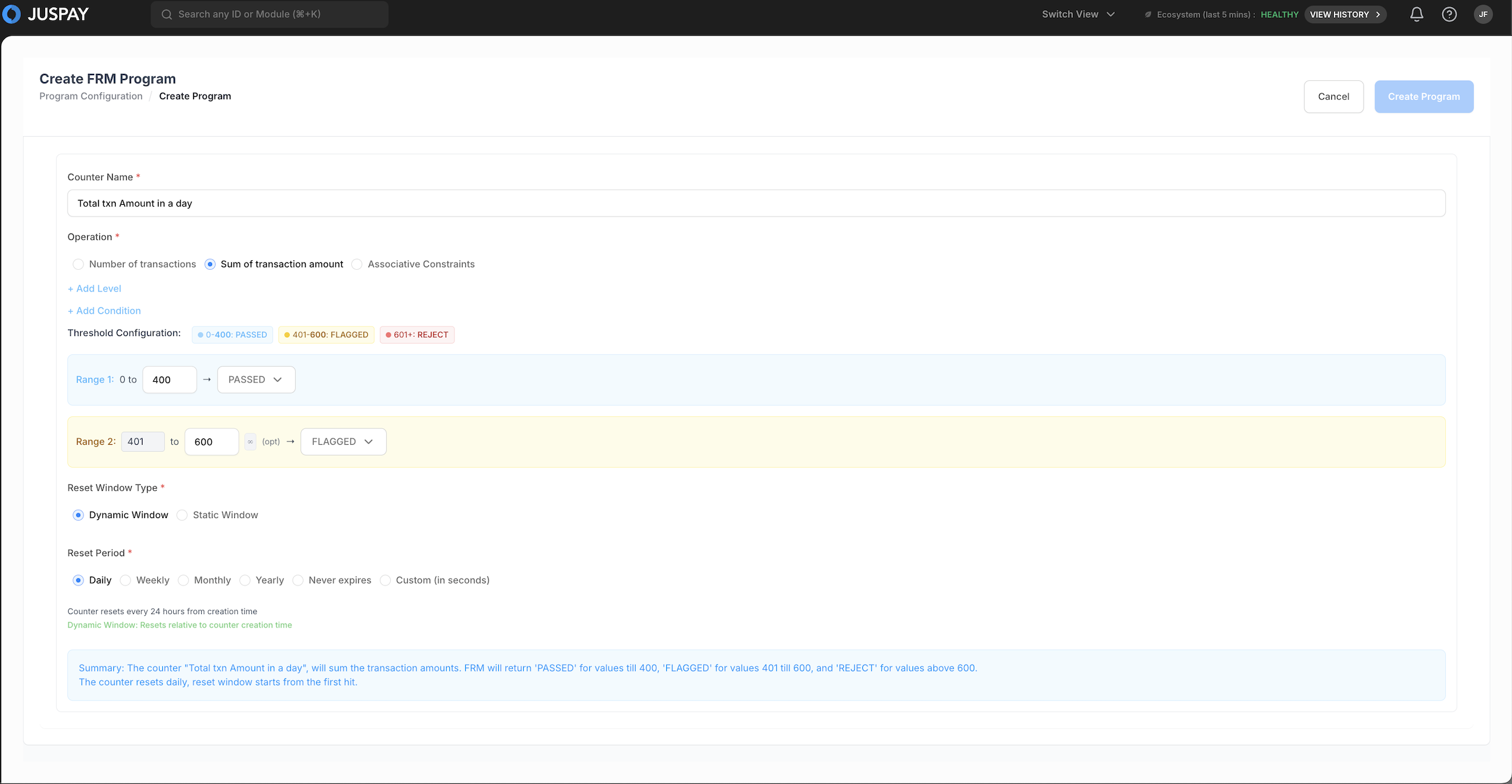Click the Juspay logo icon
The image size is (1512, 784).
[11, 14]
